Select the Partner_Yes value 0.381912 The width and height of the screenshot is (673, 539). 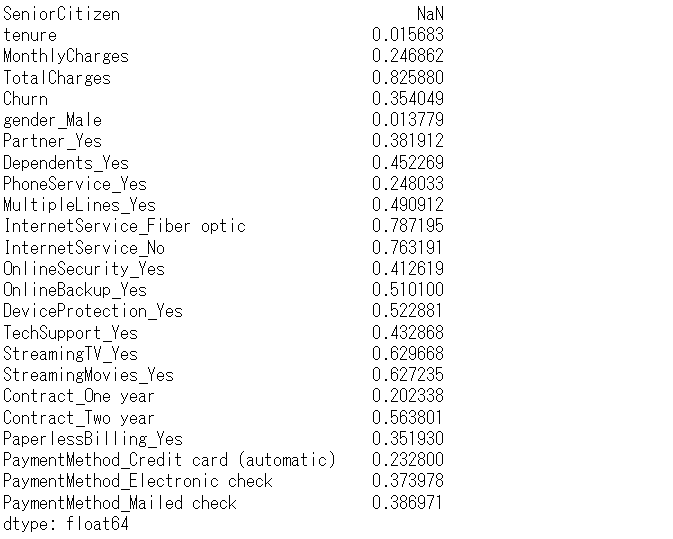408,141
